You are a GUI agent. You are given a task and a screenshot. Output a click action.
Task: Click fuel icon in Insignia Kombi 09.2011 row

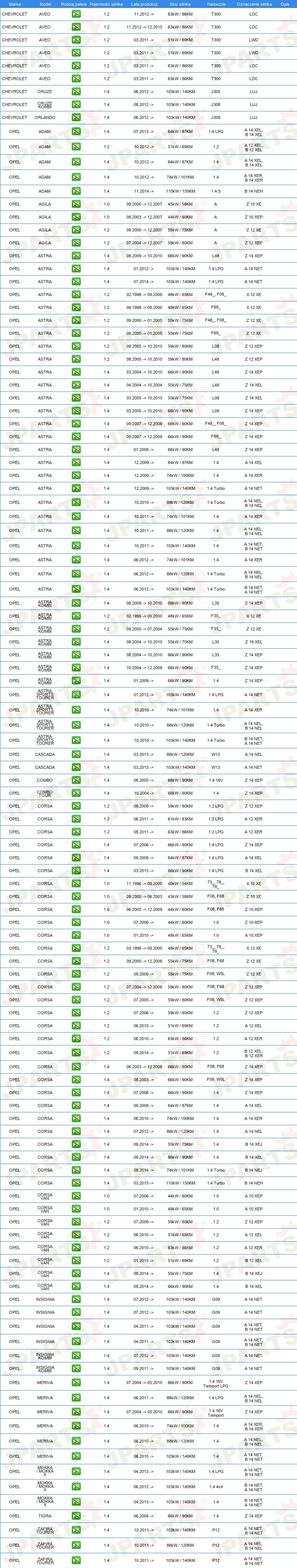(x=76, y=1368)
